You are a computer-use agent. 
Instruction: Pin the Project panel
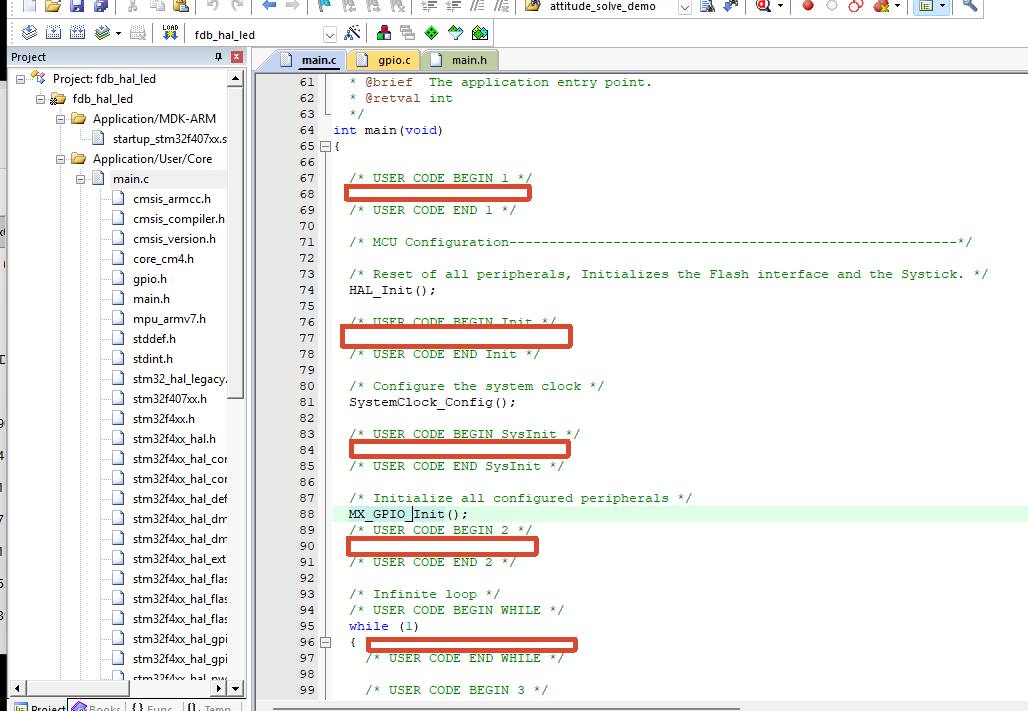point(218,57)
